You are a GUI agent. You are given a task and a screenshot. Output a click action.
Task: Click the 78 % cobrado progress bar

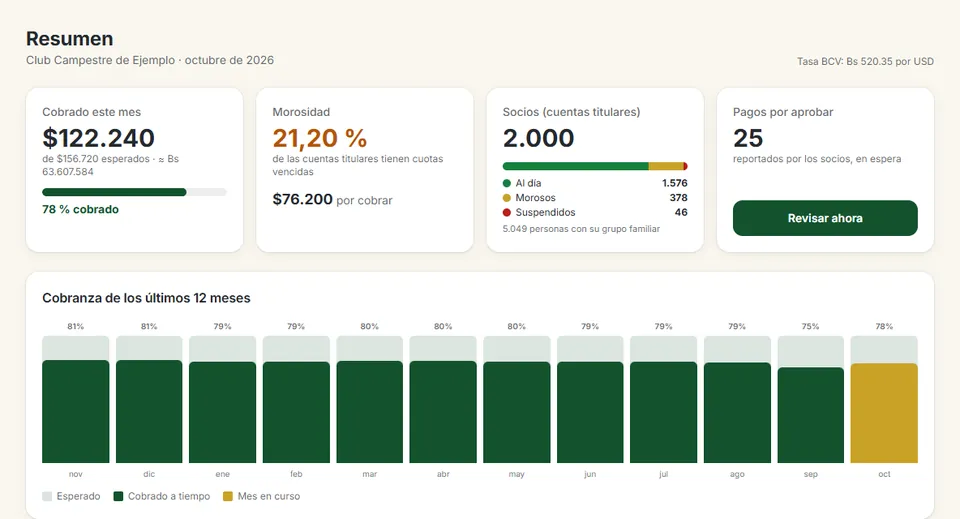(x=134, y=192)
